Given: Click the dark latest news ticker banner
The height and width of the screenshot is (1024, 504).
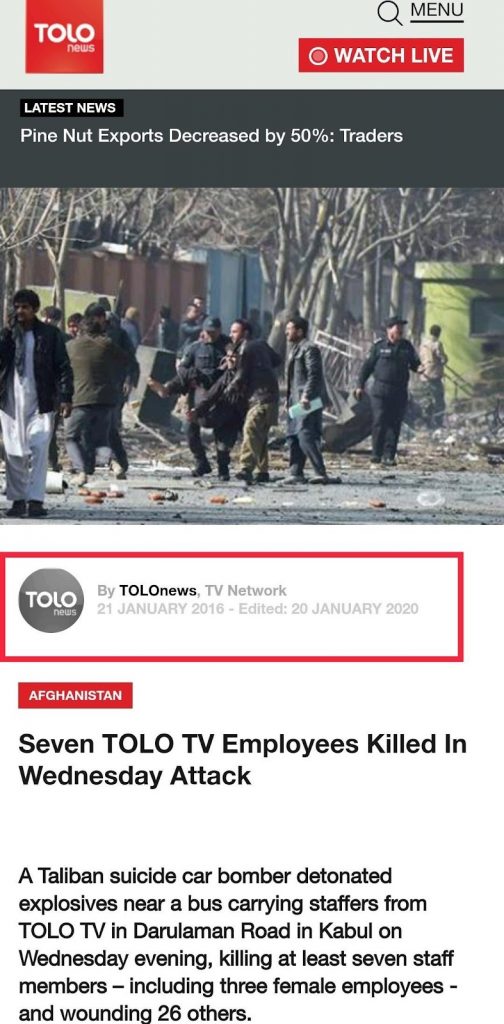Looking at the screenshot, I should (252, 138).
